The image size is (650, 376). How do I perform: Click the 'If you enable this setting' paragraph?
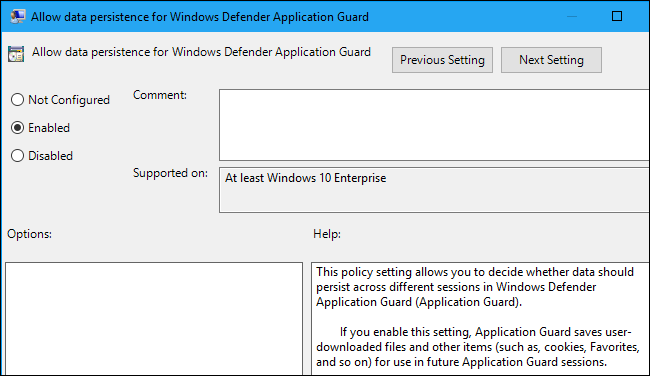(478, 347)
